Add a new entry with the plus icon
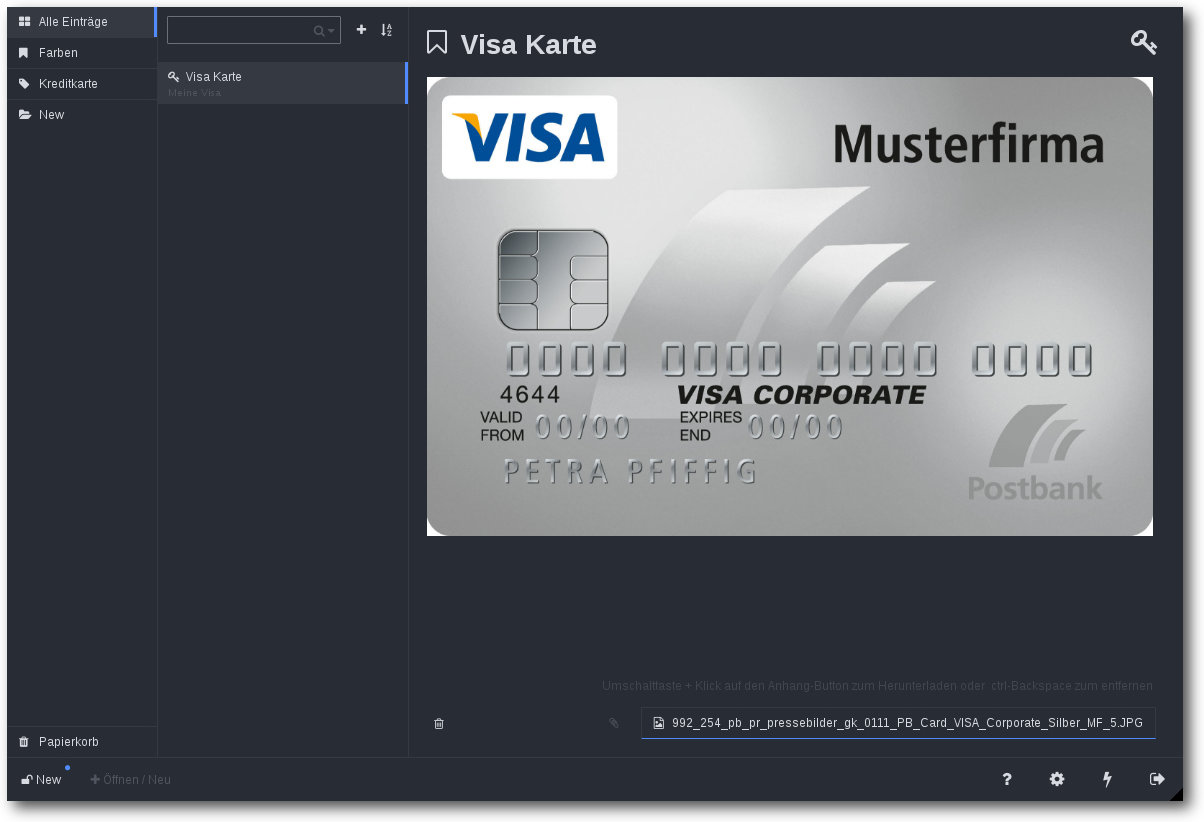This screenshot has width=1204, height=822. pyautogui.click(x=362, y=30)
